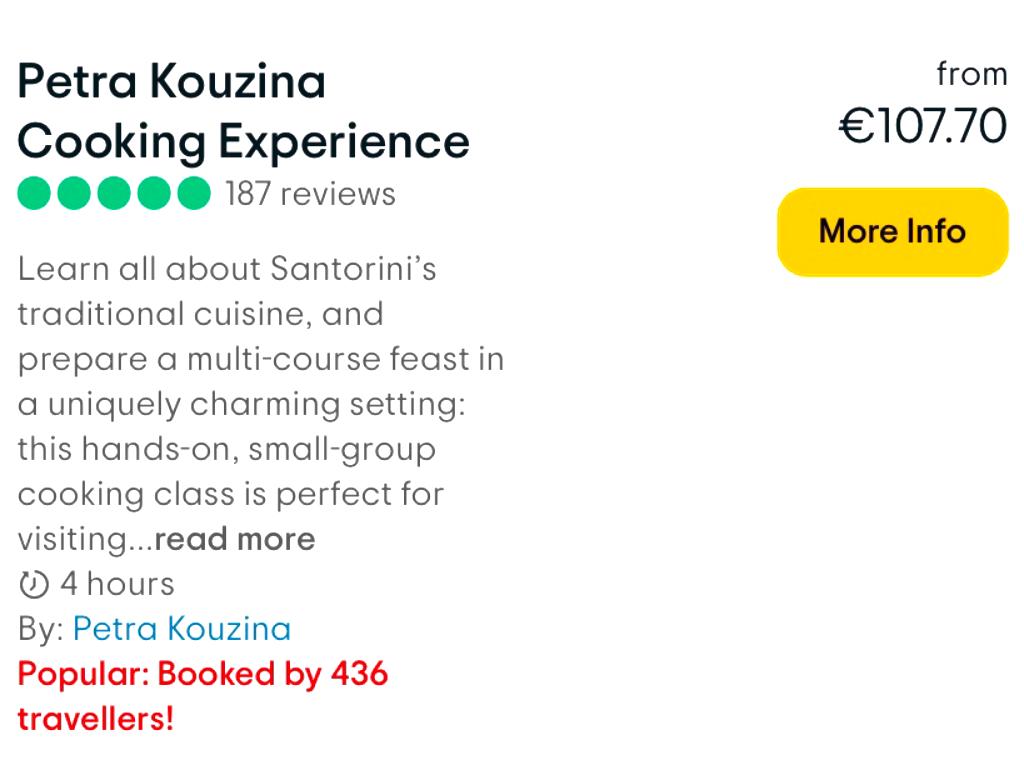Image resolution: width=1024 pixels, height=768 pixels.
Task: Select the fourth green rating bubble
Action: pos(155,194)
